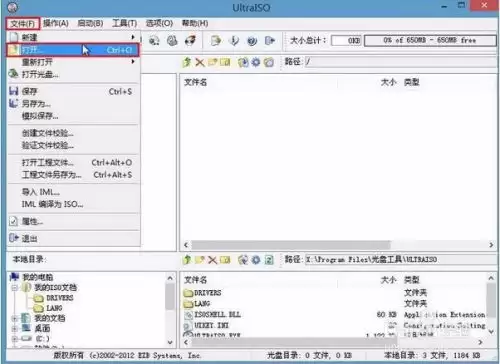This screenshot has width=500, height=364.
Task: Click left arrow of image pane horizontal scrollbar
Action: click(186, 245)
